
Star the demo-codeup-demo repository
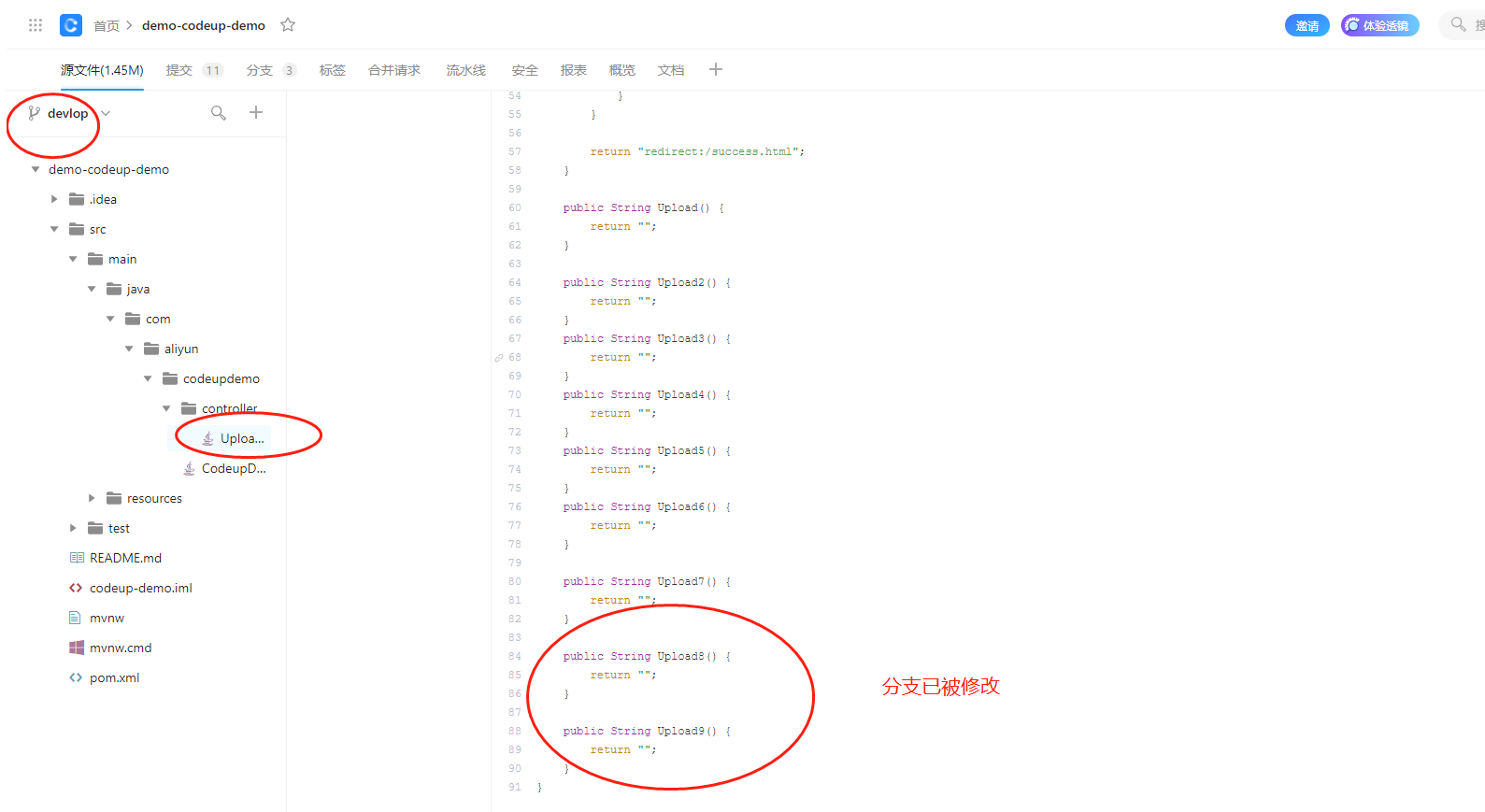288,25
